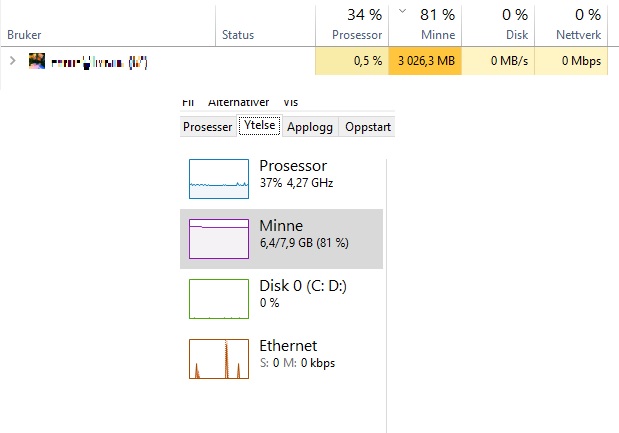Open the Ethernet network graph thumbnail
619x433 pixels.
pyautogui.click(x=219, y=359)
